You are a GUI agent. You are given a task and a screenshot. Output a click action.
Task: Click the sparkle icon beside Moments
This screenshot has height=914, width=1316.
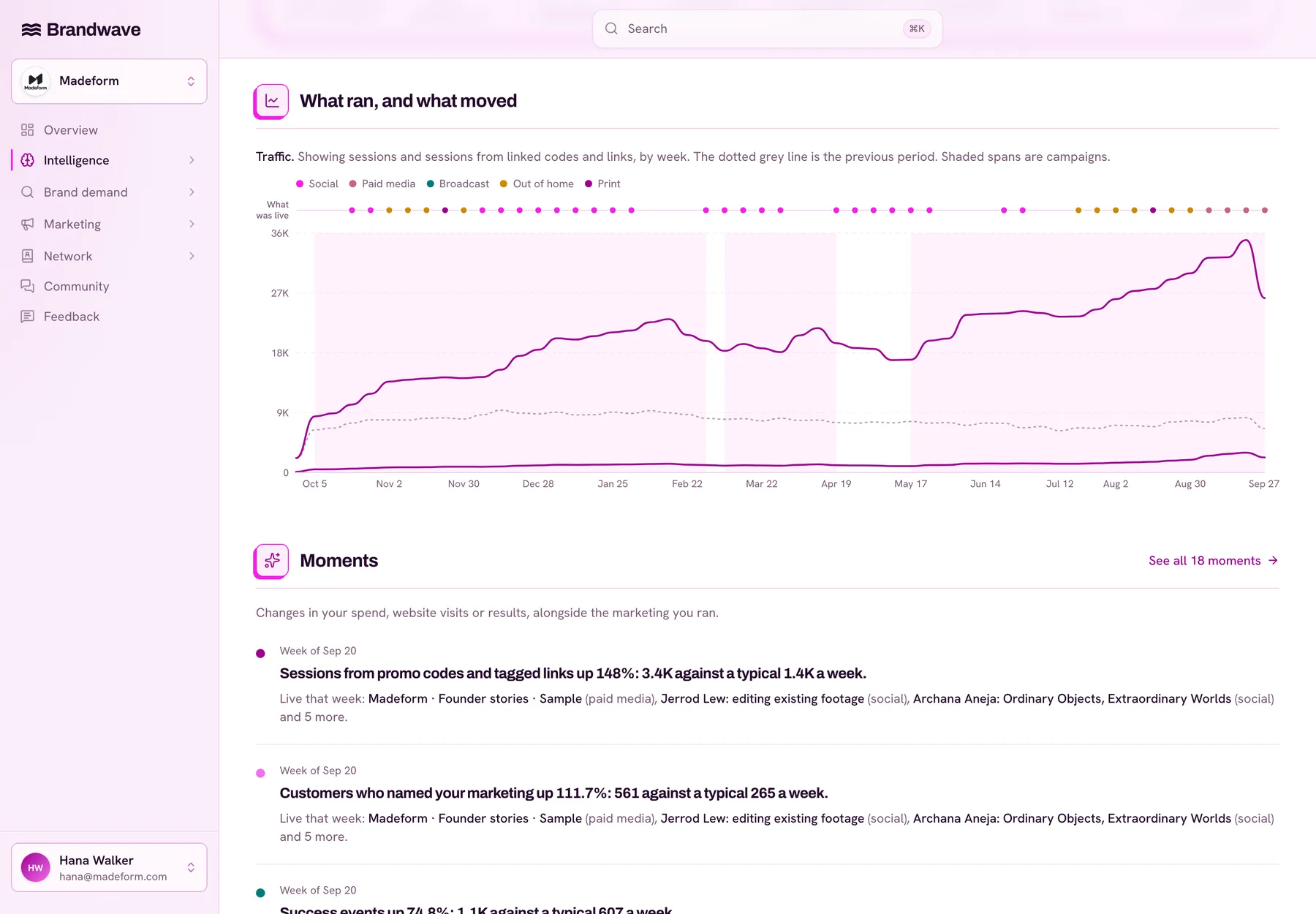click(x=271, y=561)
